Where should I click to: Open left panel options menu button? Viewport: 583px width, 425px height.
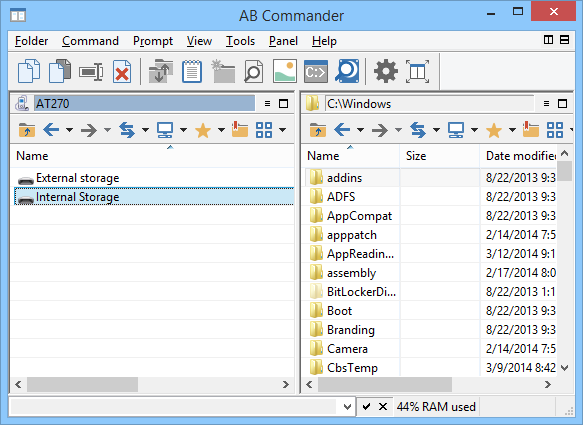tap(267, 104)
